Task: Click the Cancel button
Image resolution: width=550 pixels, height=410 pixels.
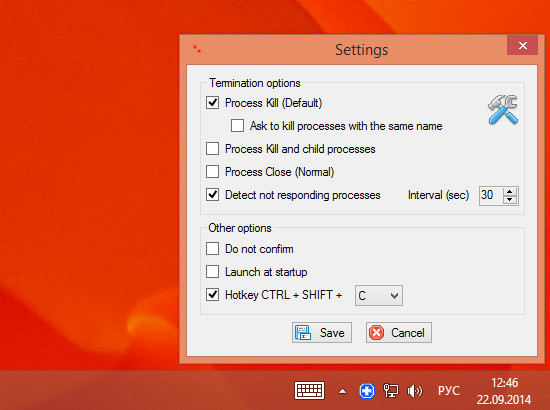Action: tap(399, 332)
